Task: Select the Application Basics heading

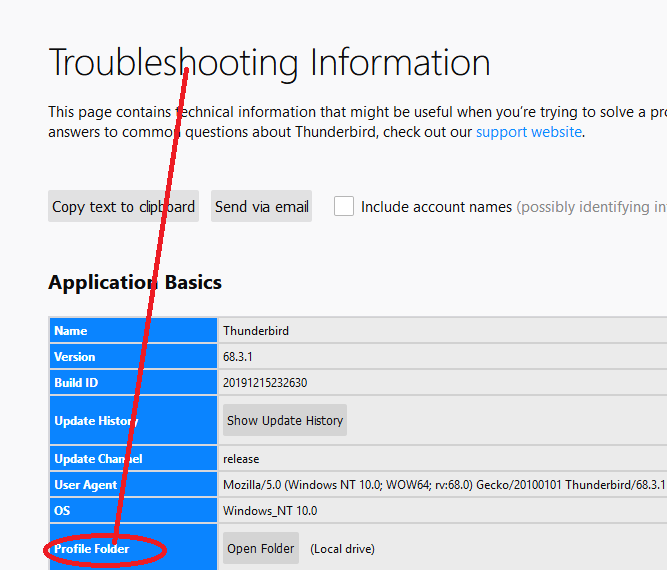Action: pos(135,282)
